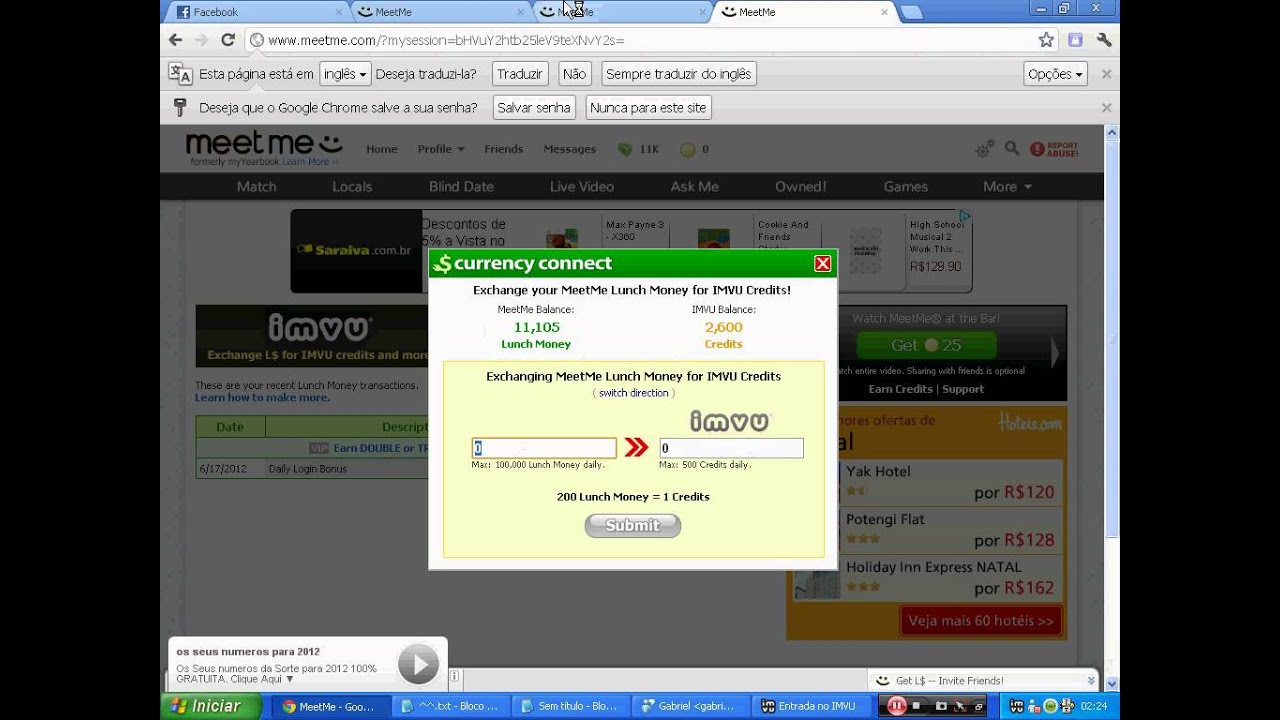Screen dimensions: 1280x720
Task: Open the Friends menu item
Action: coord(503,149)
